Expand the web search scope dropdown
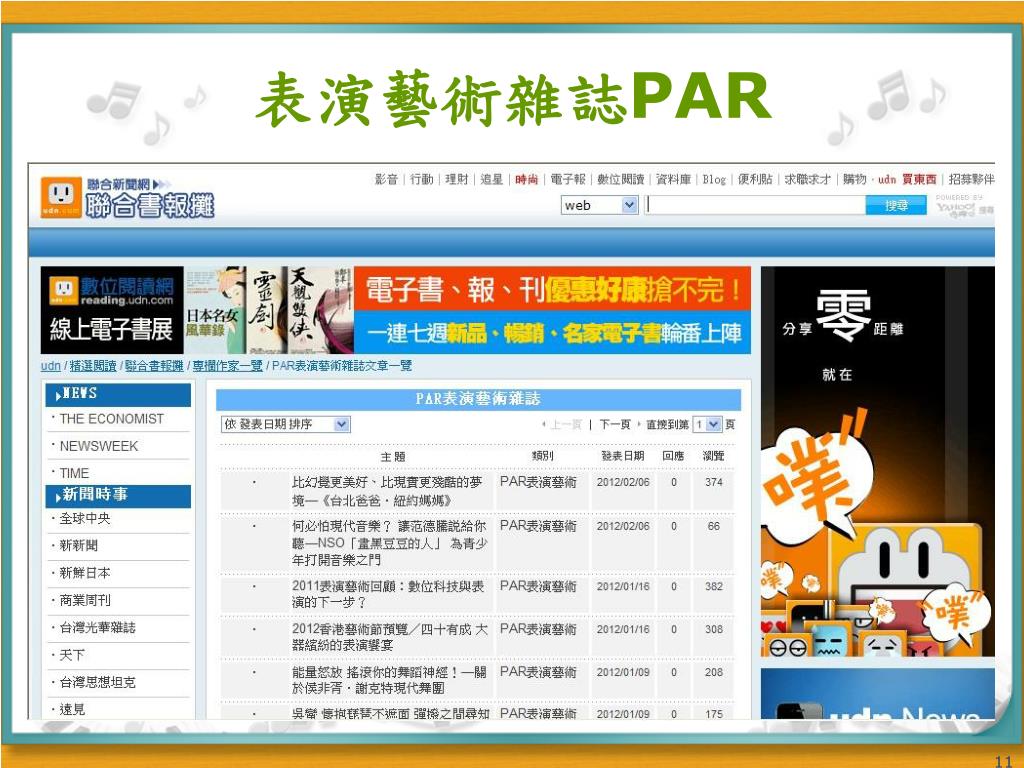 tap(599, 205)
